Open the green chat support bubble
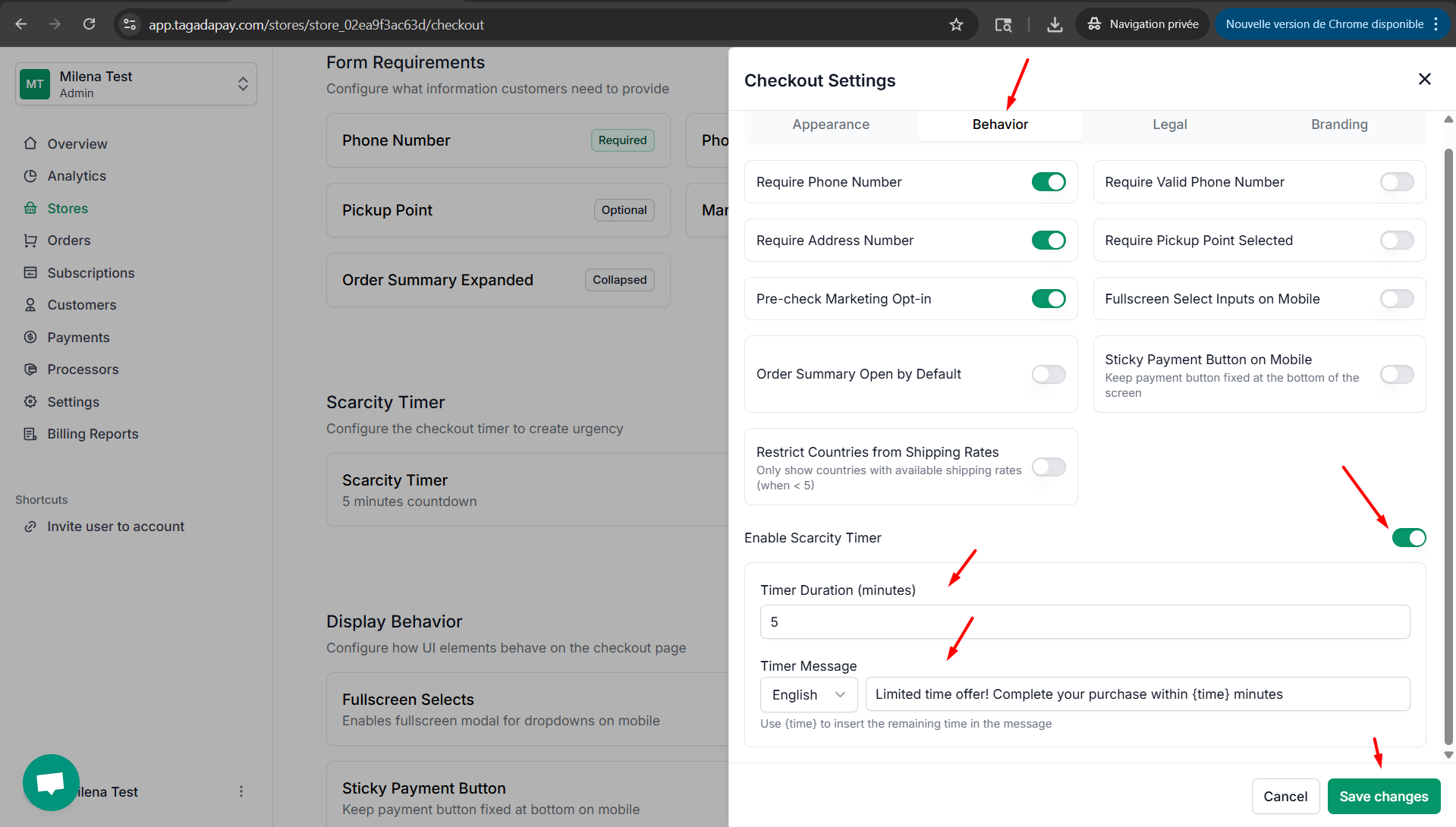1456x827 pixels. [x=51, y=782]
